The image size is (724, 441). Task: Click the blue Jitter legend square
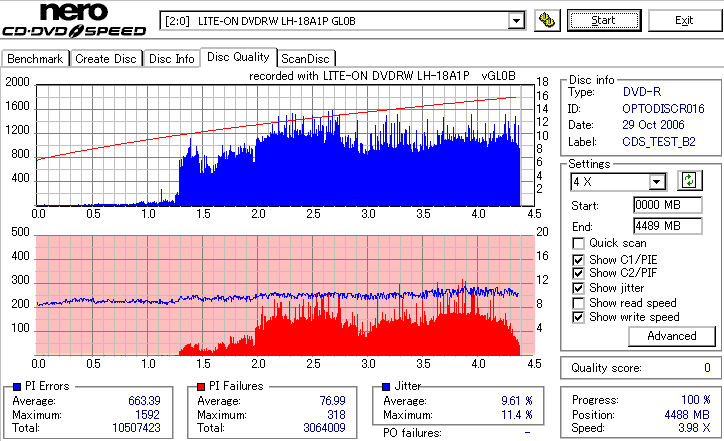click(x=386, y=387)
